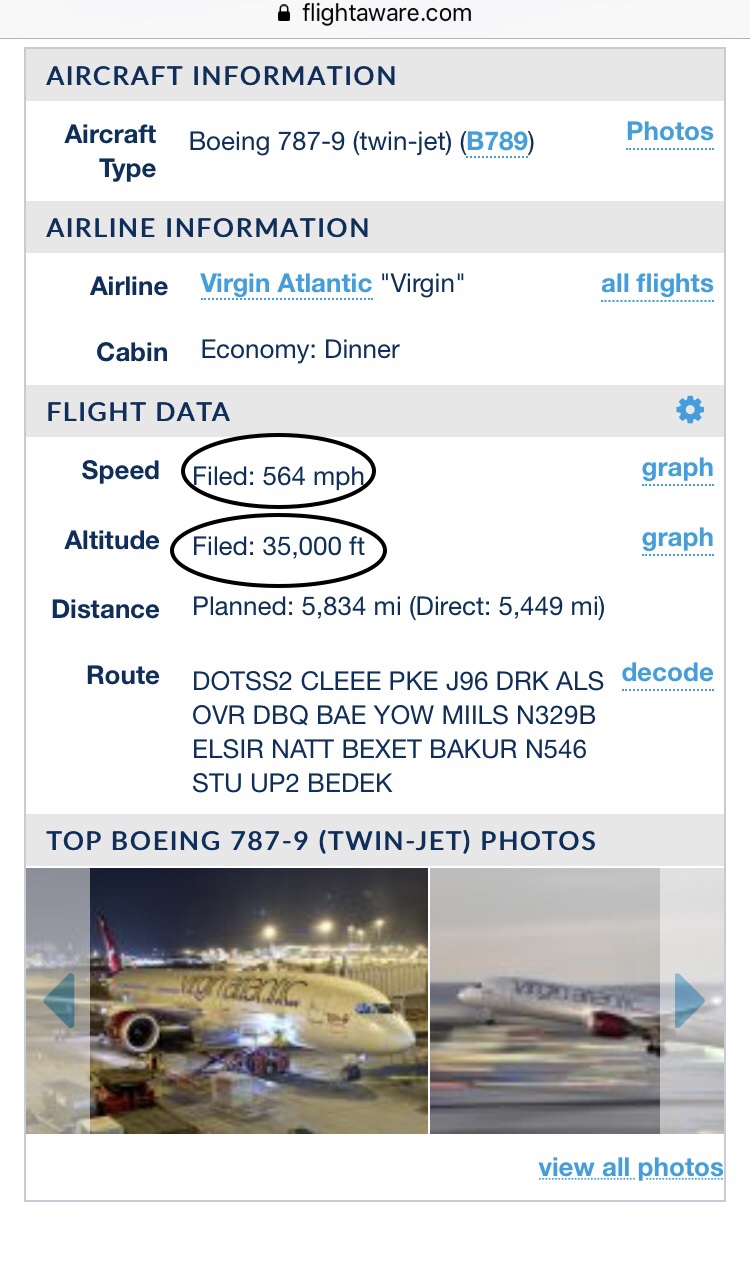Screen dimensions: 750x1261
Task: Open the Speed graph link
Action: [x=677, y=469]
